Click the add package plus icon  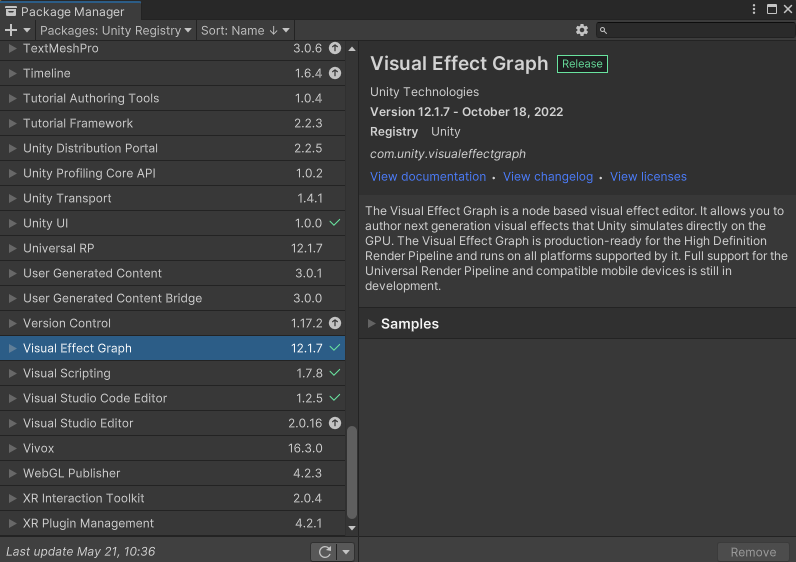[11, 30]
